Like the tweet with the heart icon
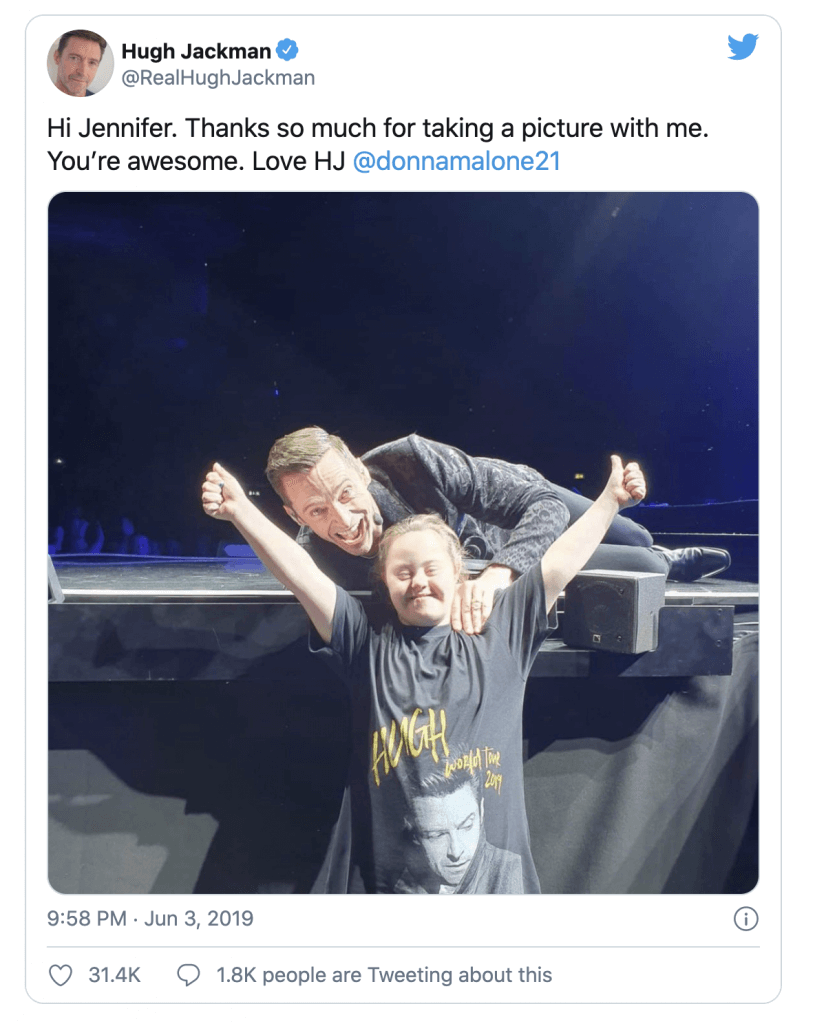Viewport: 815px width, 1024px height. [61, 975]
